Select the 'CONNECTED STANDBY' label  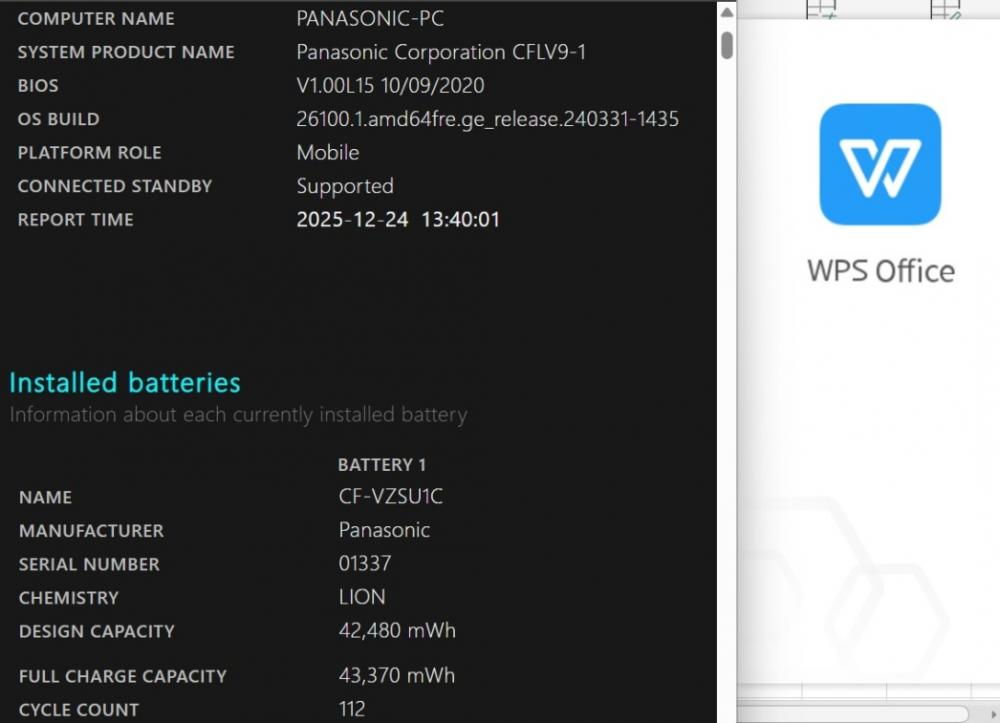click(115, 186)
